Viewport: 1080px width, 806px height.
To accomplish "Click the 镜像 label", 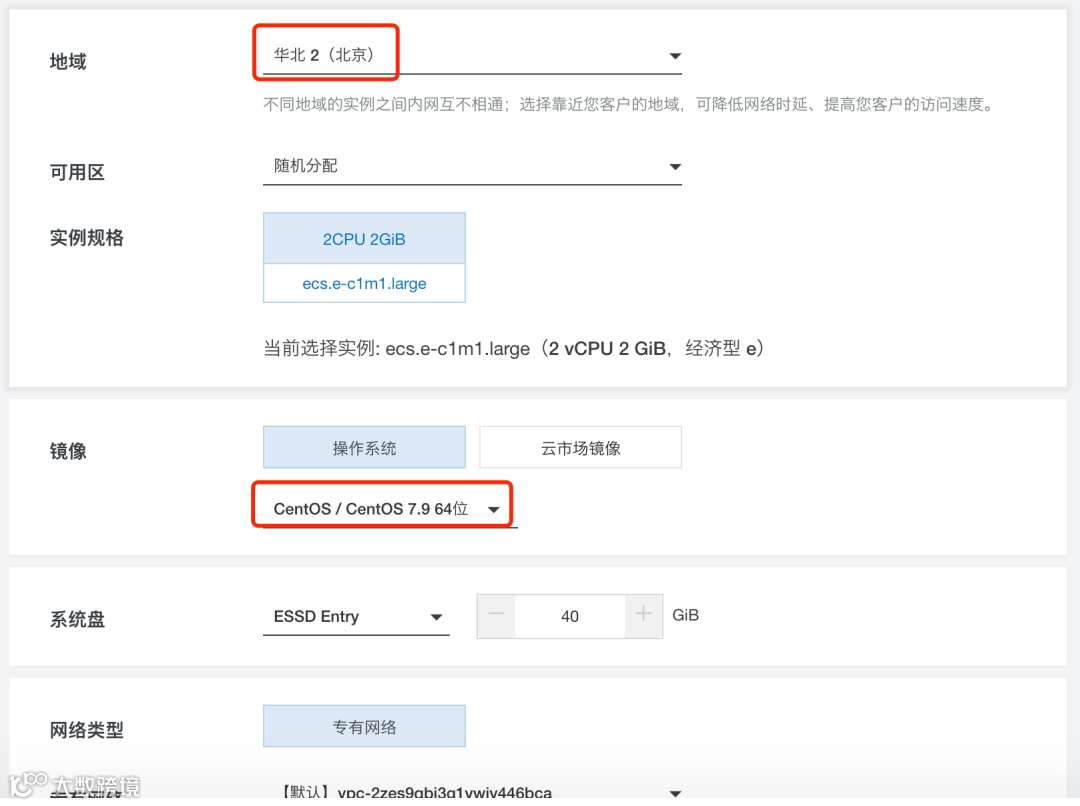I will tap(68, 451).
